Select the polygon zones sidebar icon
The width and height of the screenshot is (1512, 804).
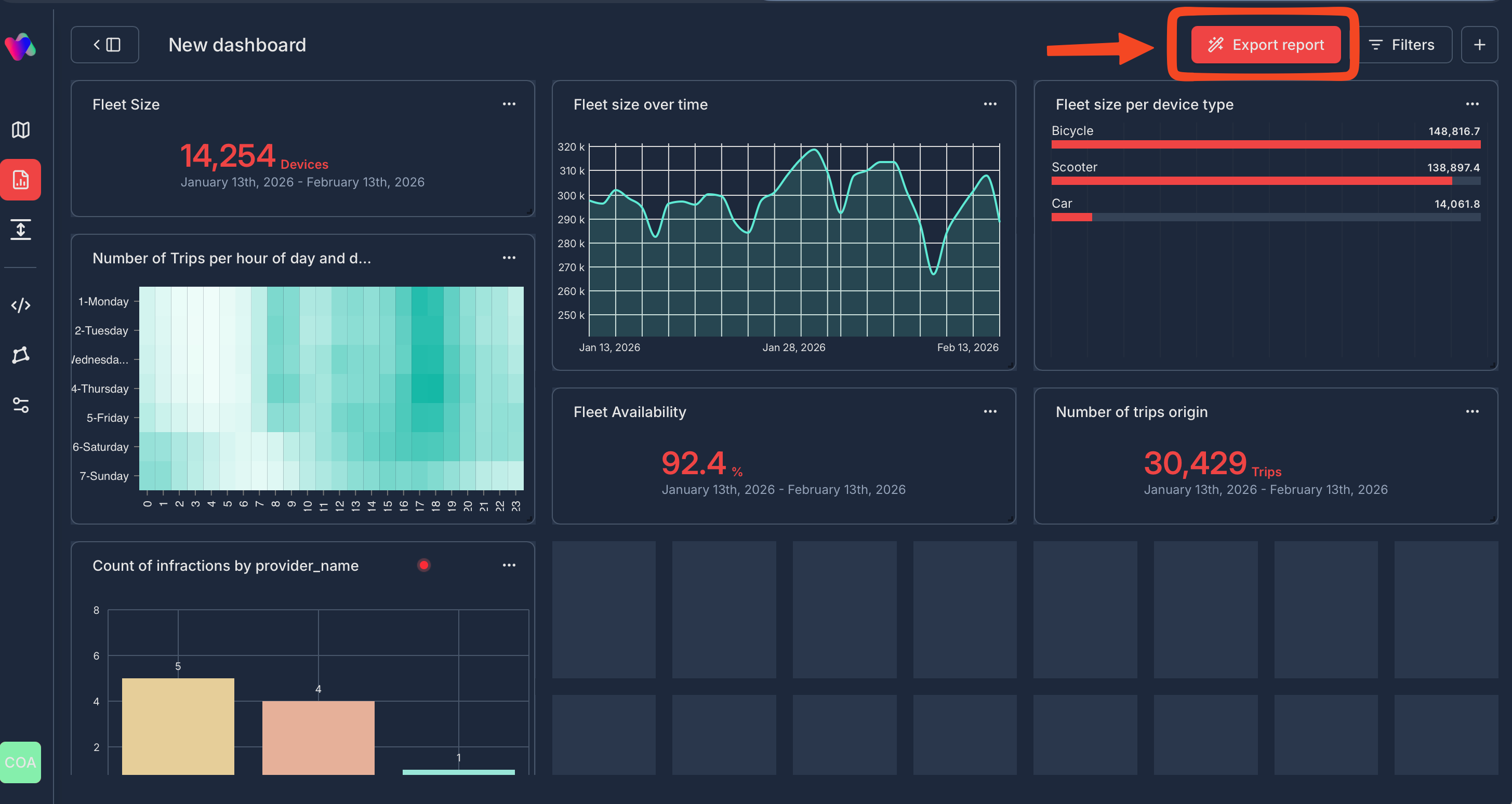(21, 355)
